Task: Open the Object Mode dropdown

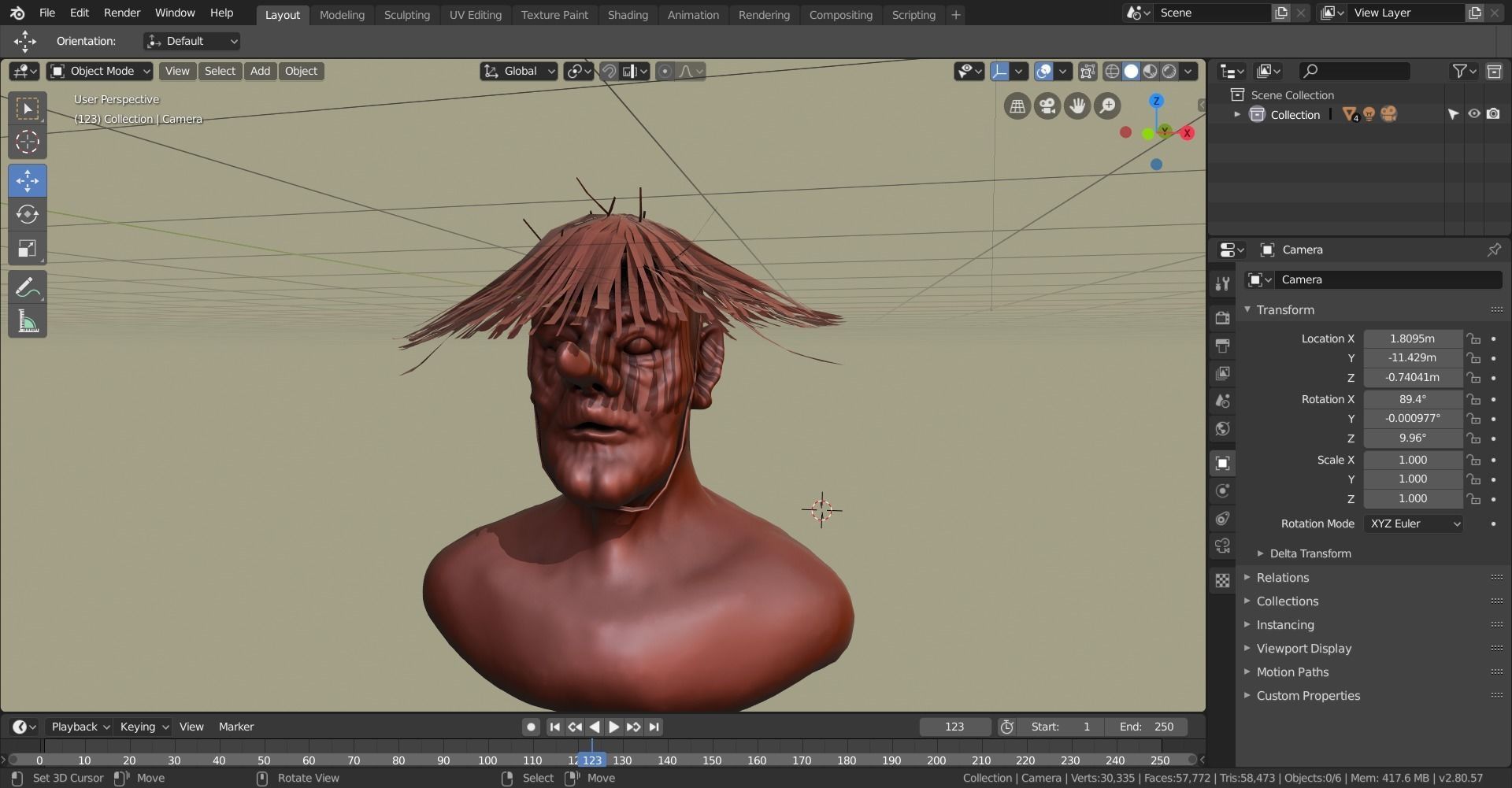Action: click(100, 71)
